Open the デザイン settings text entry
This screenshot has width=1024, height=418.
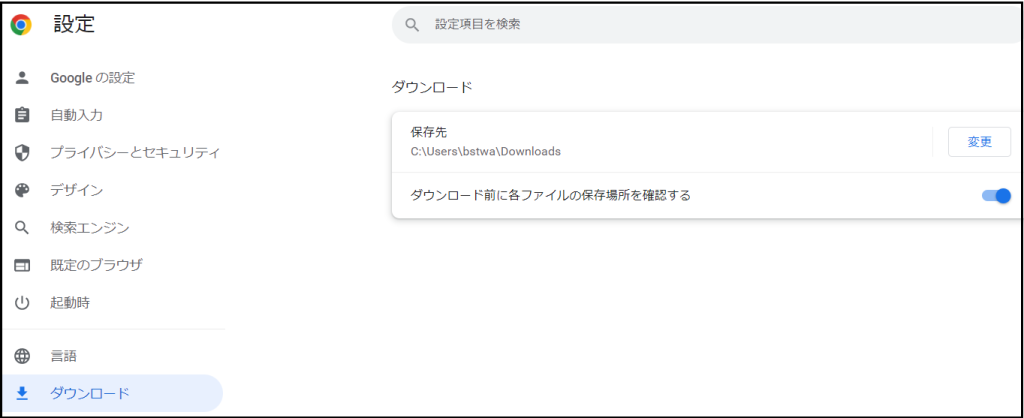click(77, 190)
